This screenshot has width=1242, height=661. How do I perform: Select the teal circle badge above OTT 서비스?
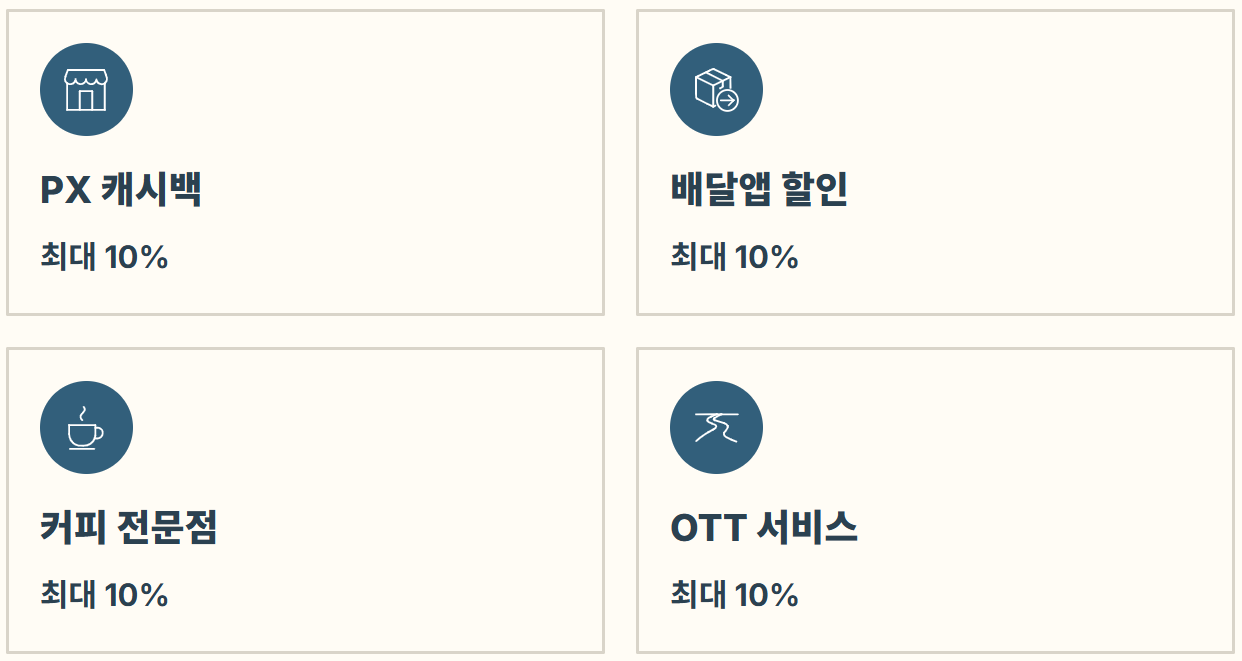pos(716,426)
